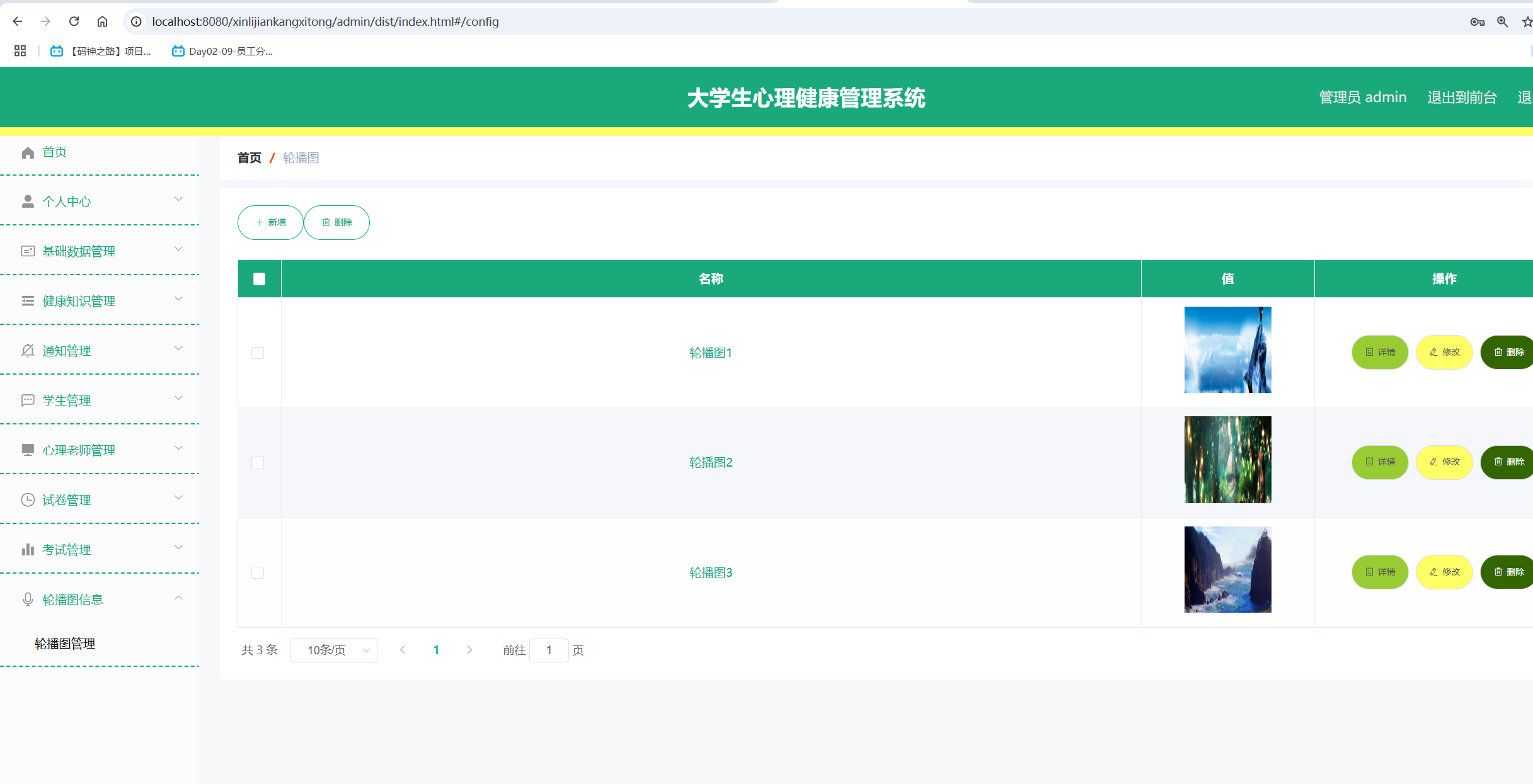1533x784 pixels.
Task: Click the bell icon for 通知管理
Action: [28, 351]
